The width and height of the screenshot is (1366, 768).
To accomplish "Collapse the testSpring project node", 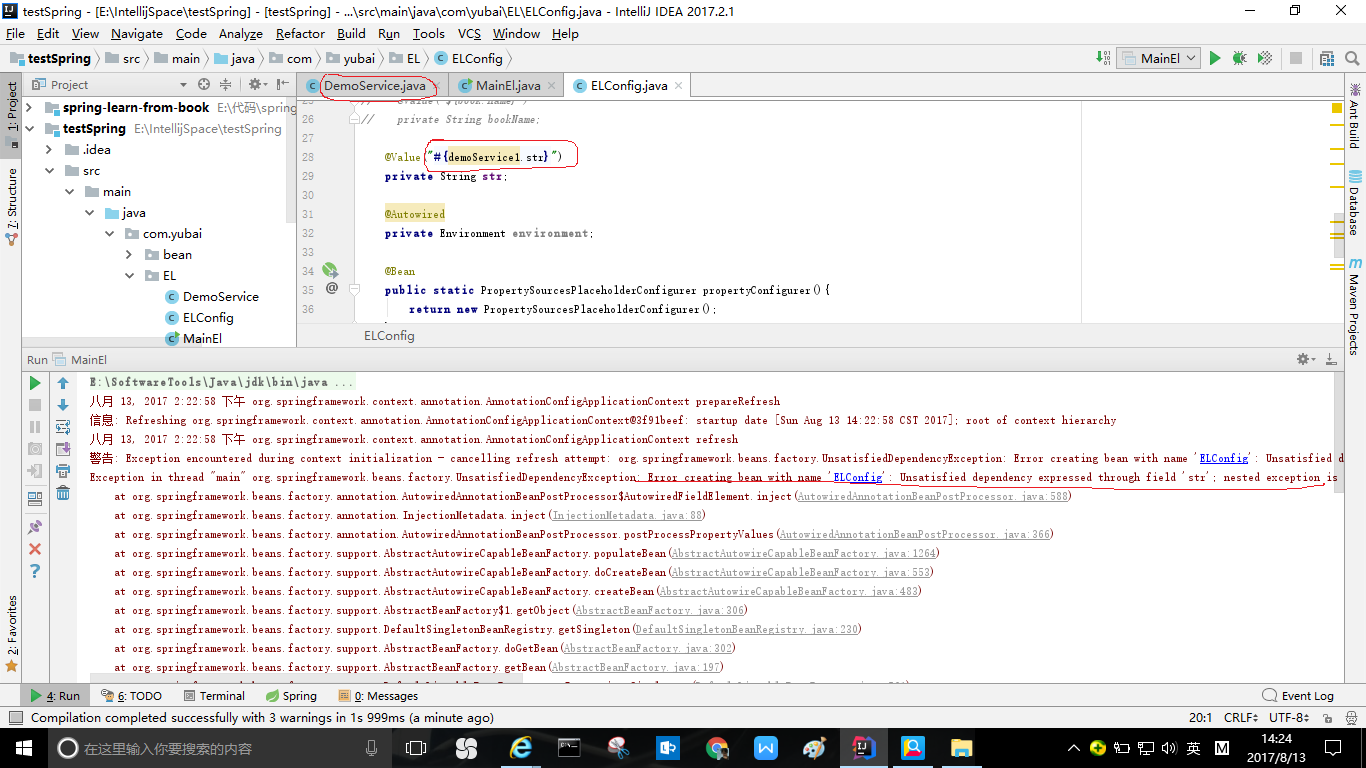I will pyautogui.click(x=29, y=129).
